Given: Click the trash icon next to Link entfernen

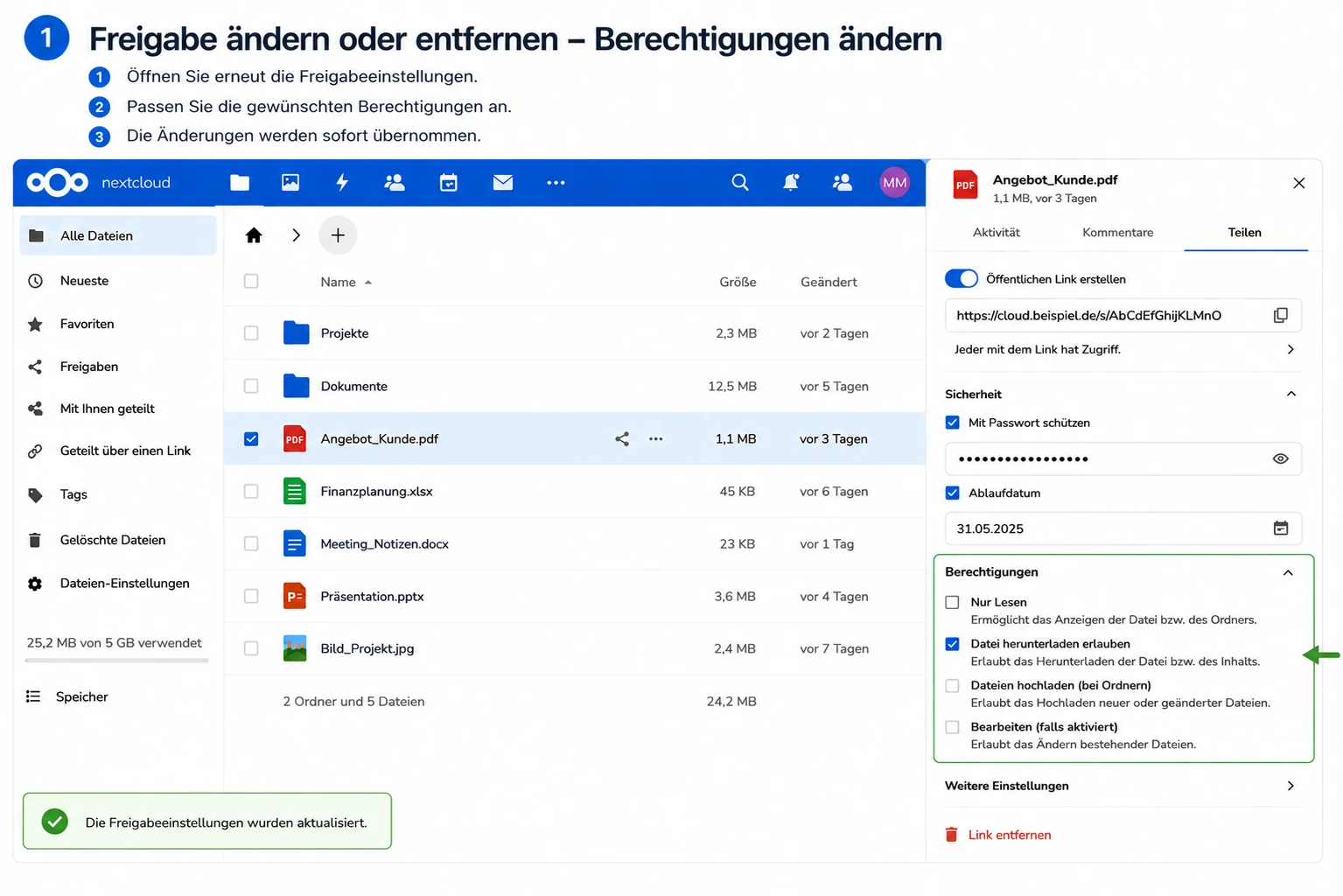Looking at the screenshot, I should (x=952, y=835).
